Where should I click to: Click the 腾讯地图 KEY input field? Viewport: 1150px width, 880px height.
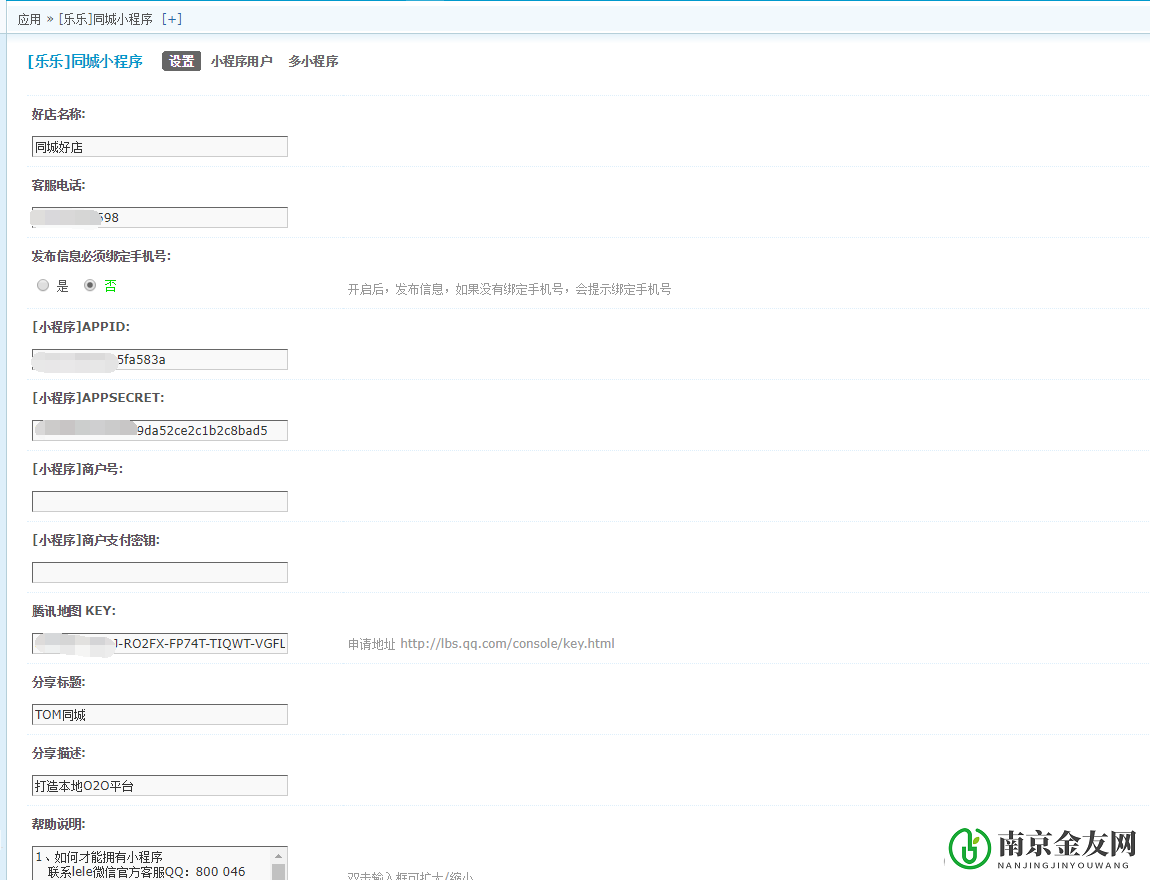160,644
